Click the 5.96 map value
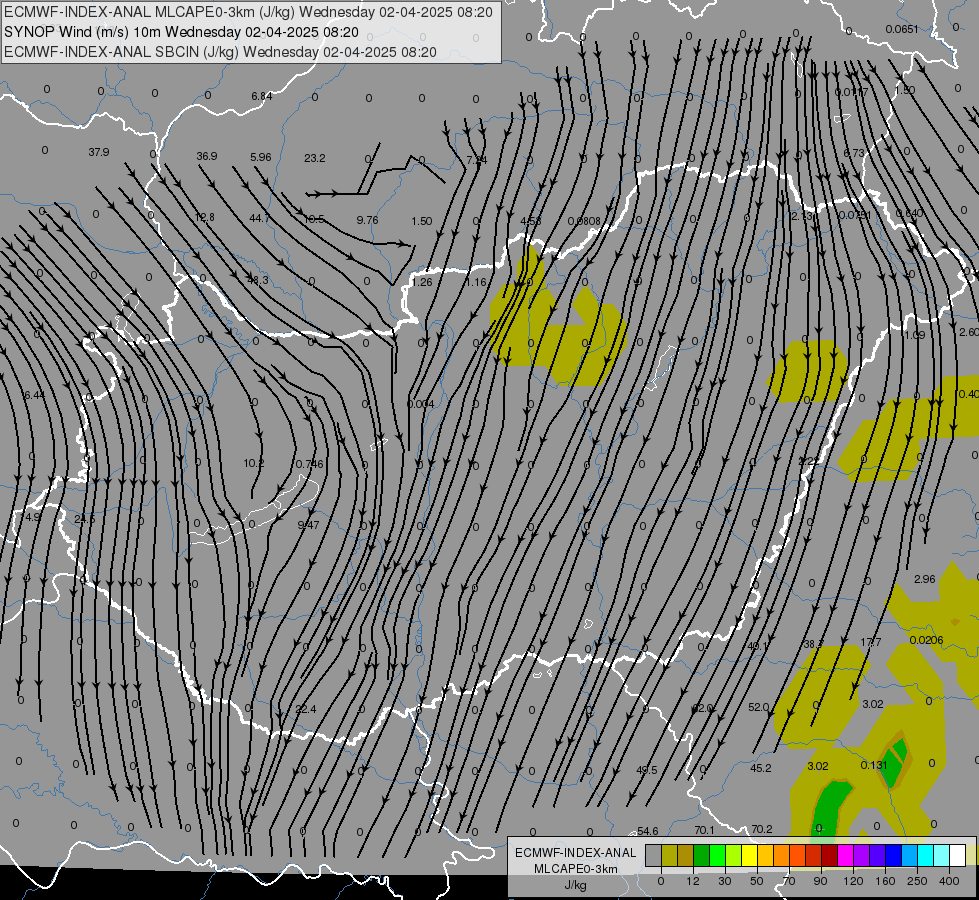 coord(260,157)
